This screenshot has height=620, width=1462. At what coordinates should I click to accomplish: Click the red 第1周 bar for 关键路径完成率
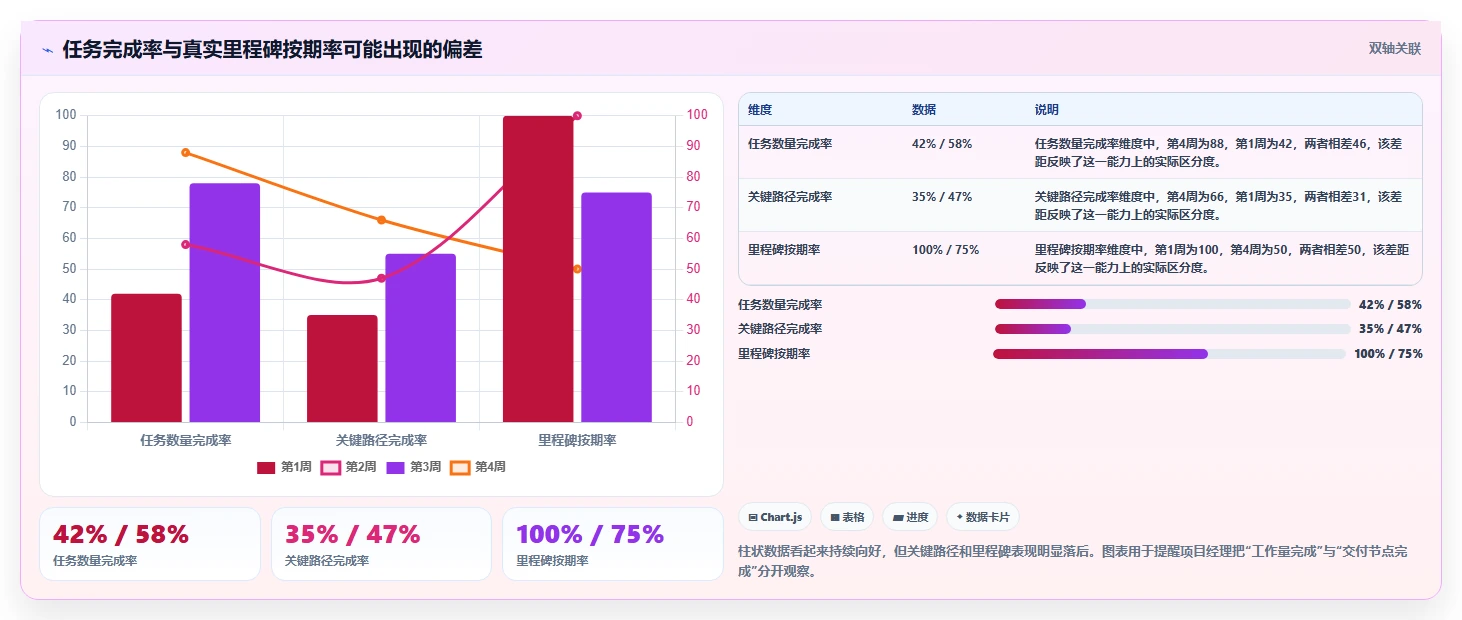click(342, 368)
